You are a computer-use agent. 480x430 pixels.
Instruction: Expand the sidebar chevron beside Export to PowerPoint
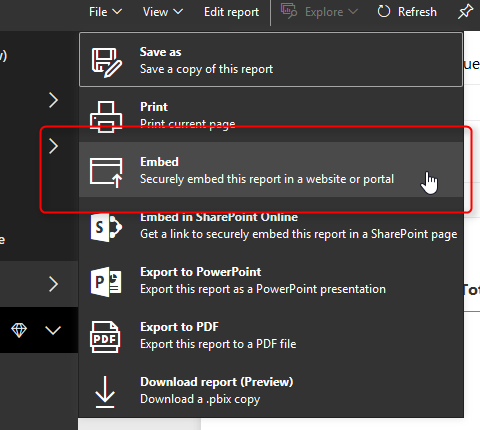point(53,284)
